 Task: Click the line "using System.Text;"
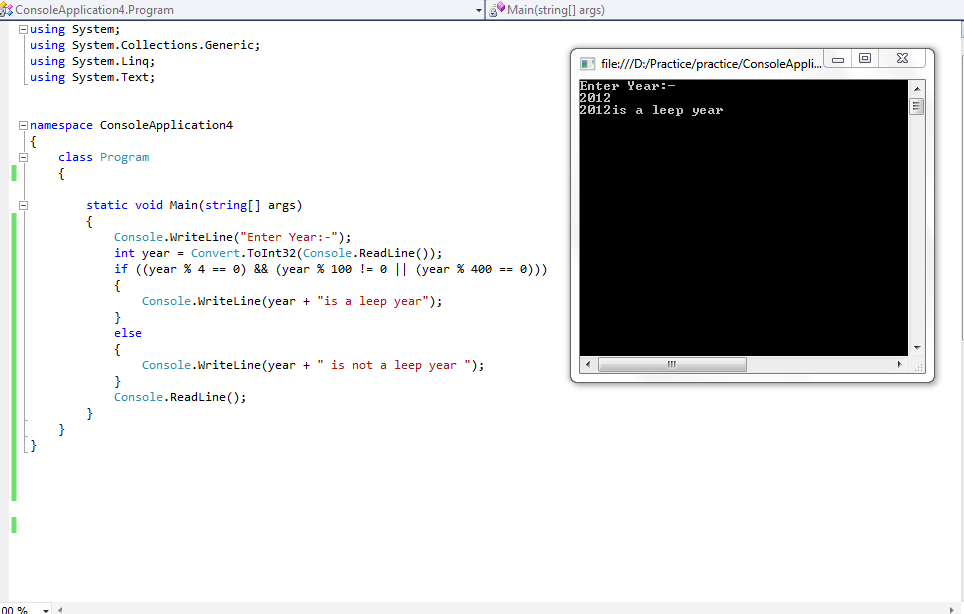92,77
